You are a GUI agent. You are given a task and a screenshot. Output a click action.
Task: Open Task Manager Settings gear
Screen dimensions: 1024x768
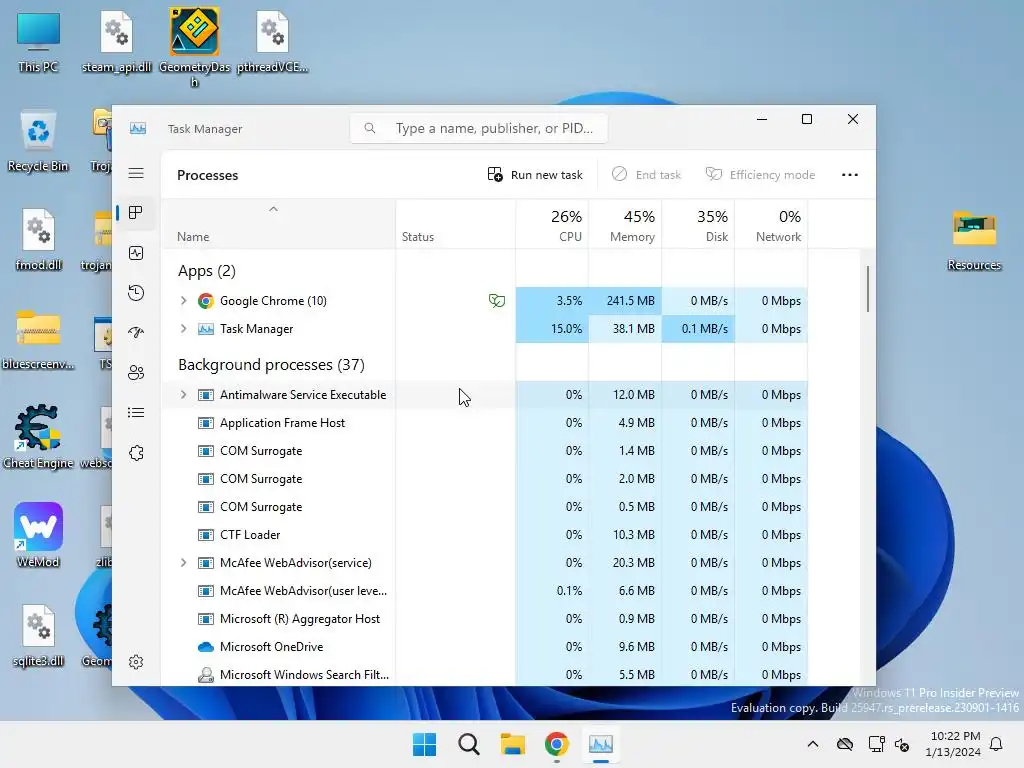136,662
